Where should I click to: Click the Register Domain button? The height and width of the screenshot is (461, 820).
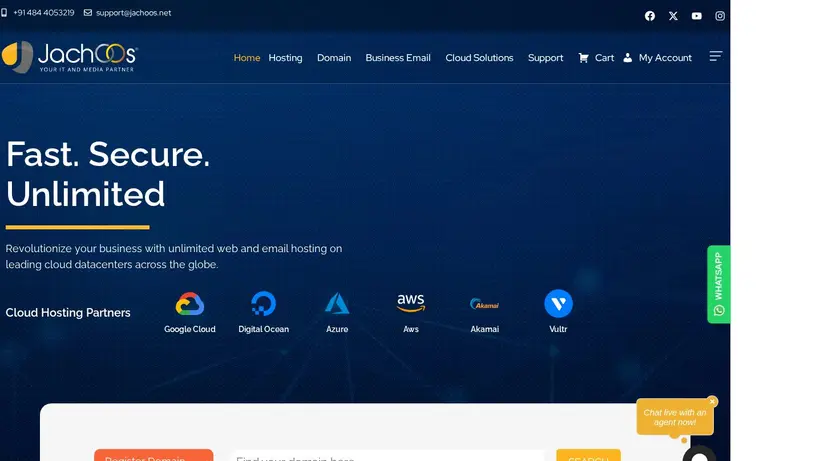tap(153, 455)
